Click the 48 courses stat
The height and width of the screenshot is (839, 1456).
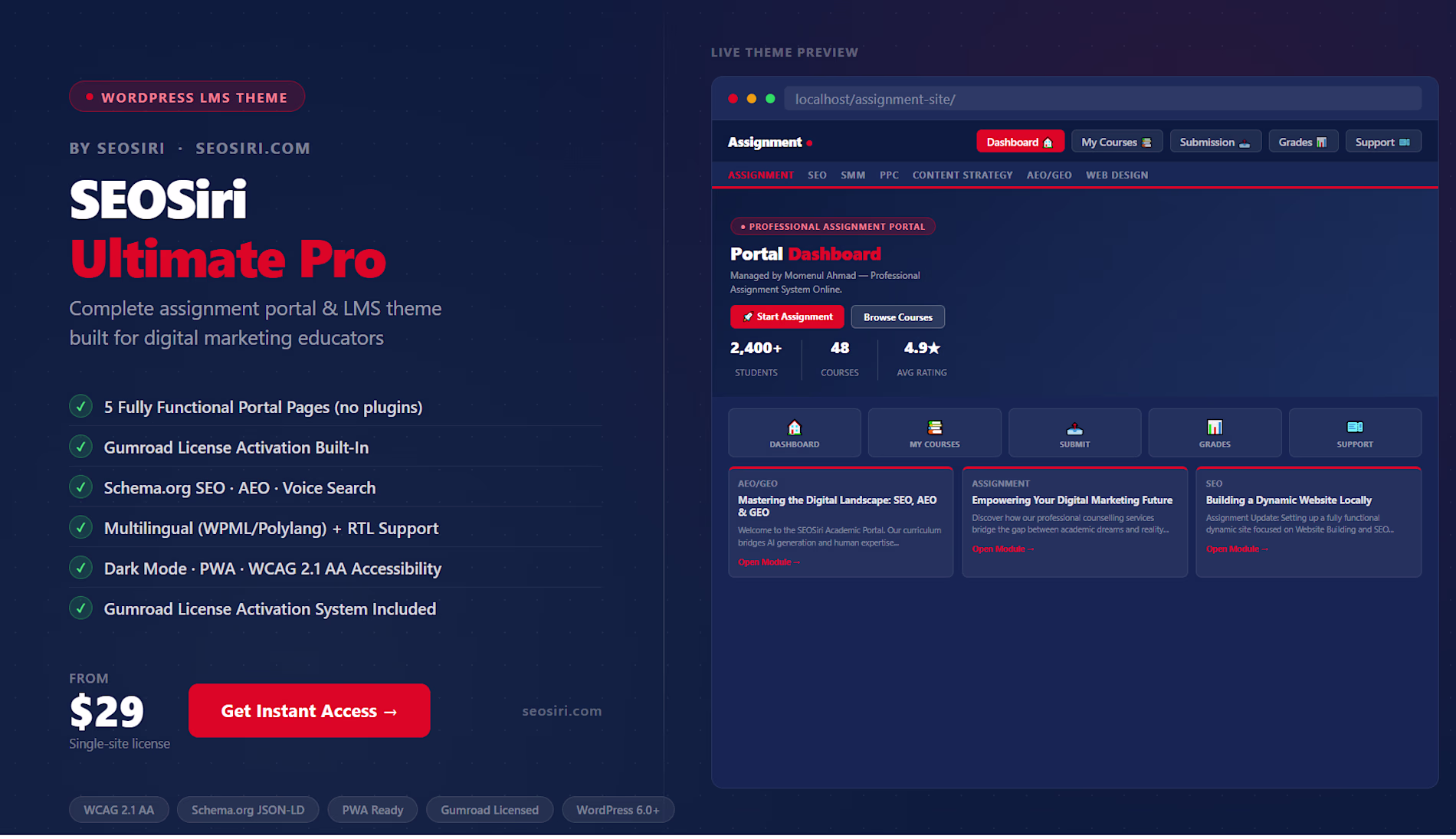tap(840, 359)
